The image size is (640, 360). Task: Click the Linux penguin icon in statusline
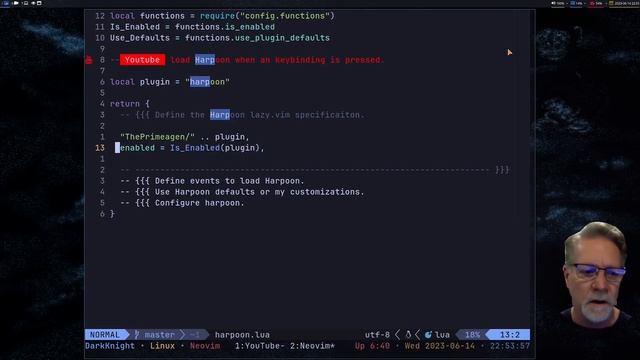point(408,335)
